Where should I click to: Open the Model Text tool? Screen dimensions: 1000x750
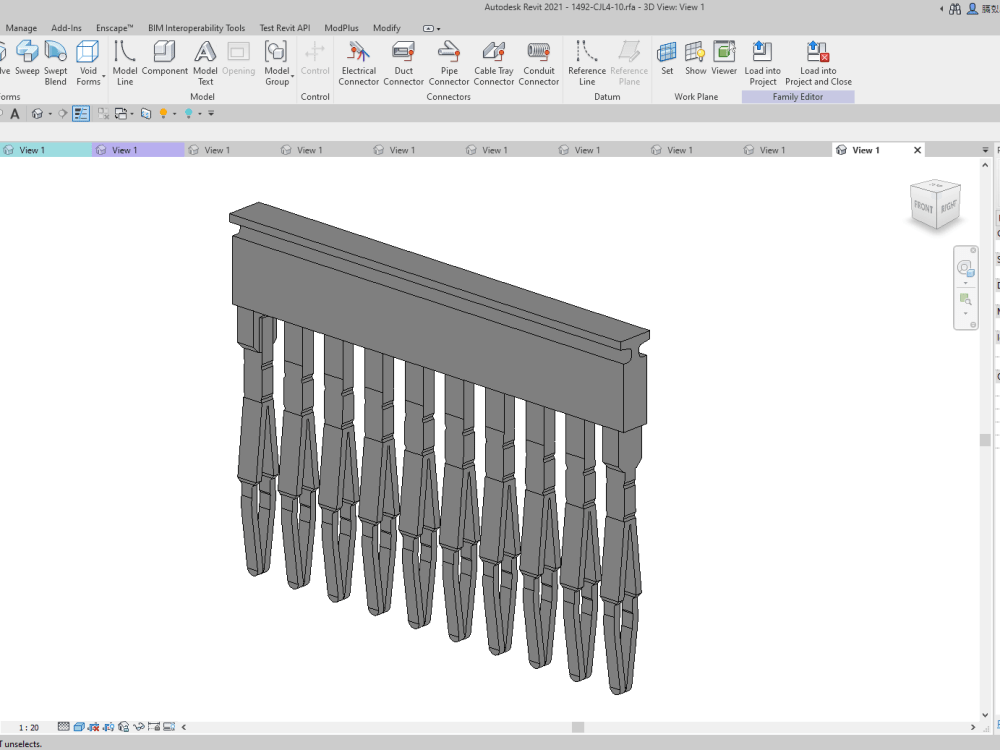(205, 62)
